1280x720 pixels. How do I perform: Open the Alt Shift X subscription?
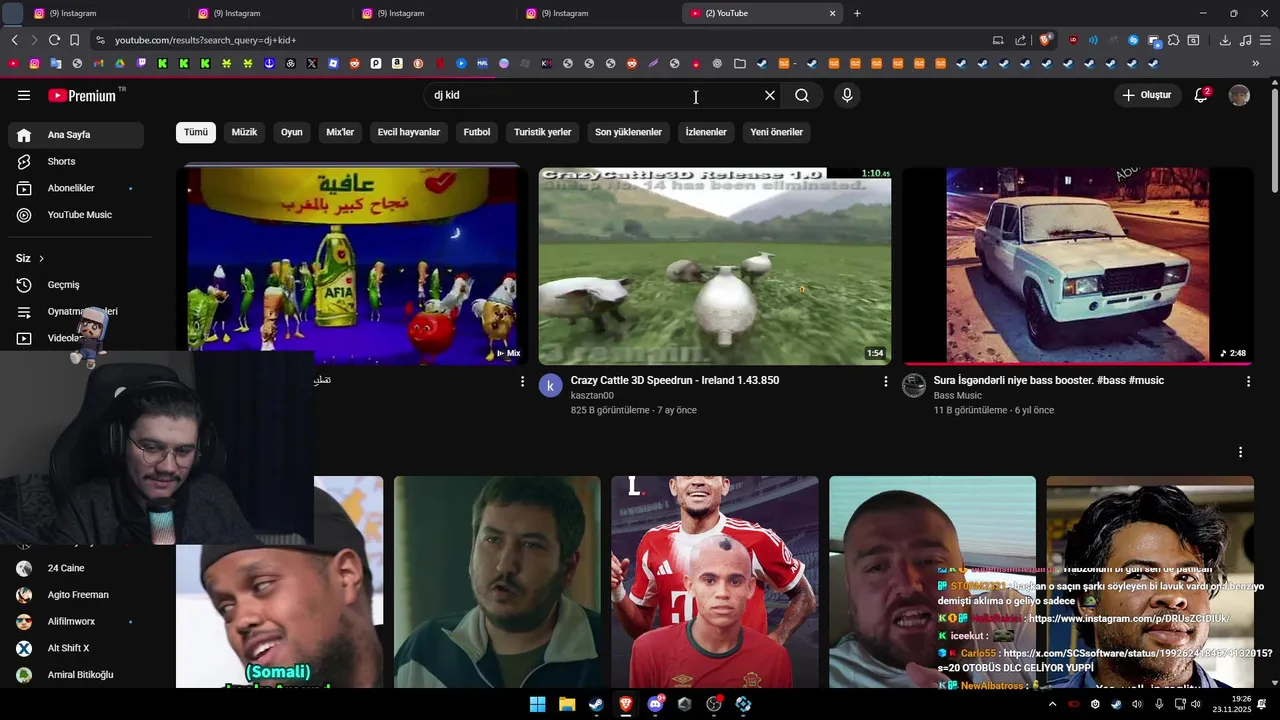coord(76,648)
